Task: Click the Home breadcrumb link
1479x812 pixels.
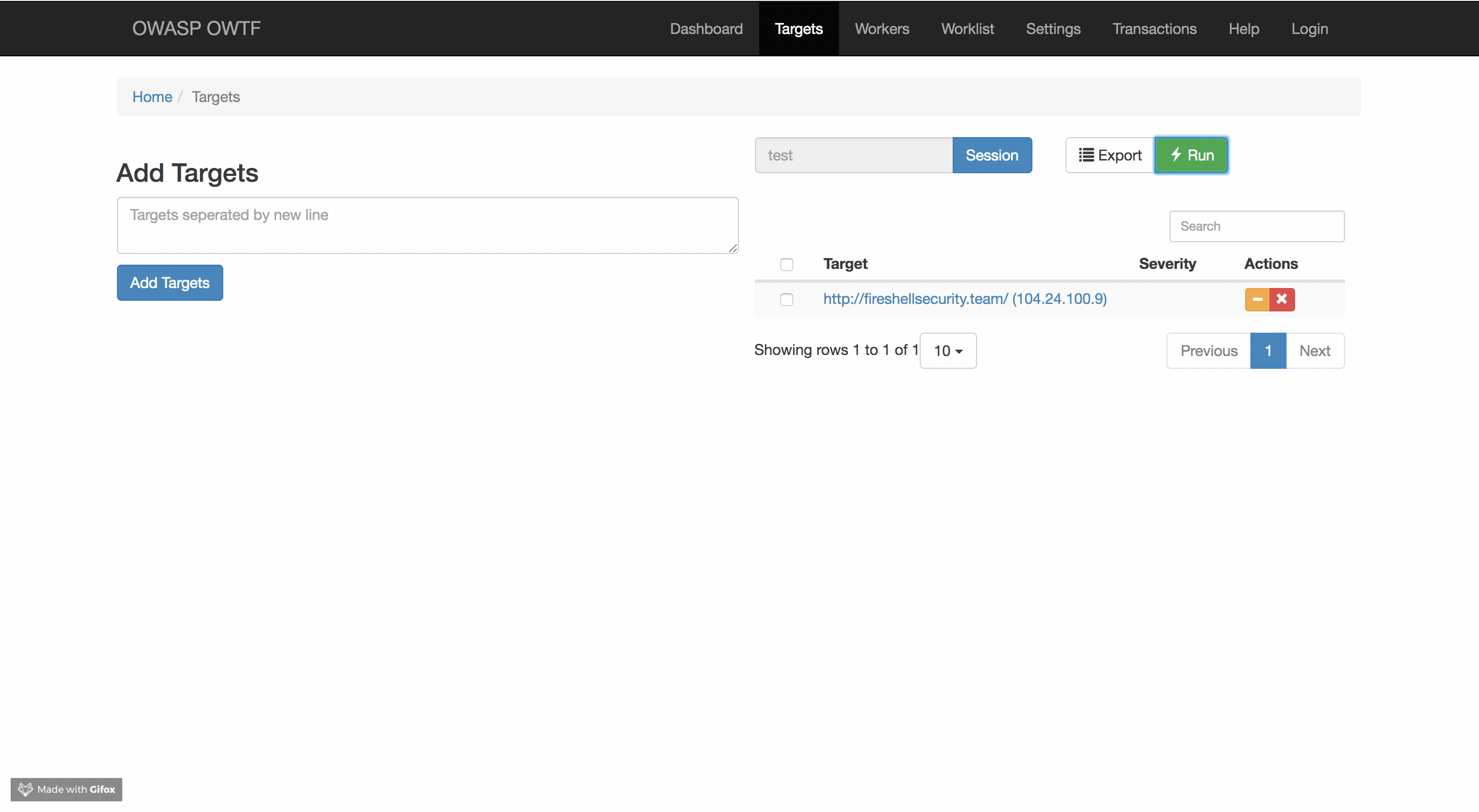Action: coord(152,96)
